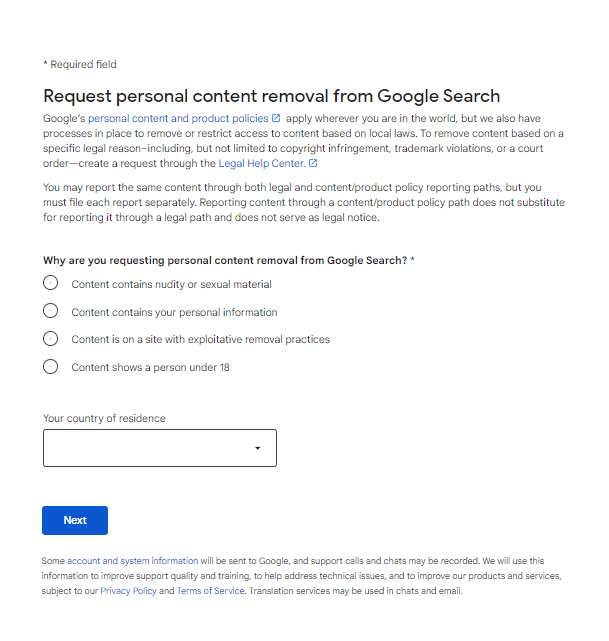Click the 'Your country of residence' label

104,418
